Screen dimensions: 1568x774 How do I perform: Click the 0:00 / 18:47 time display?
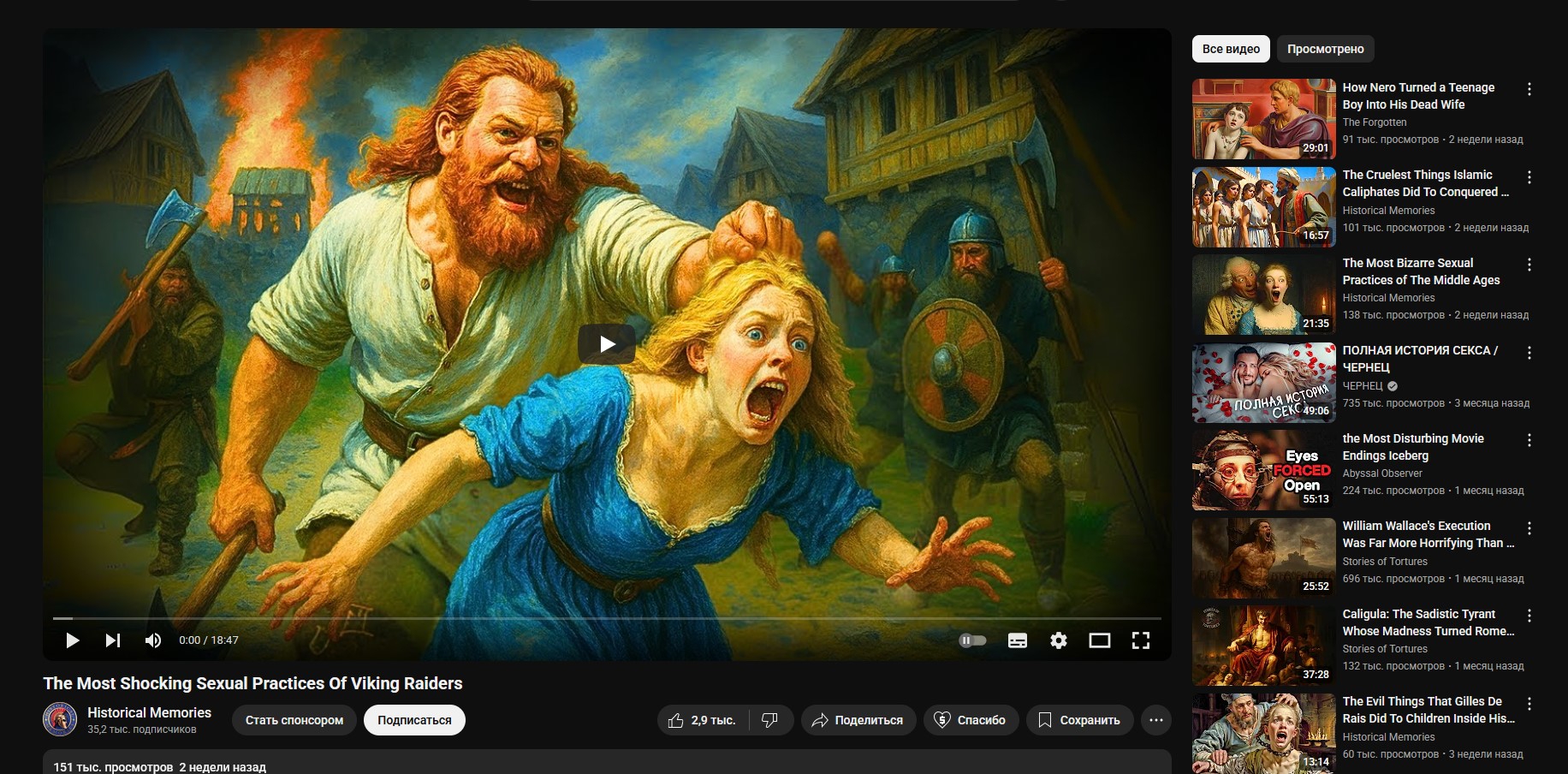point(209,640)
